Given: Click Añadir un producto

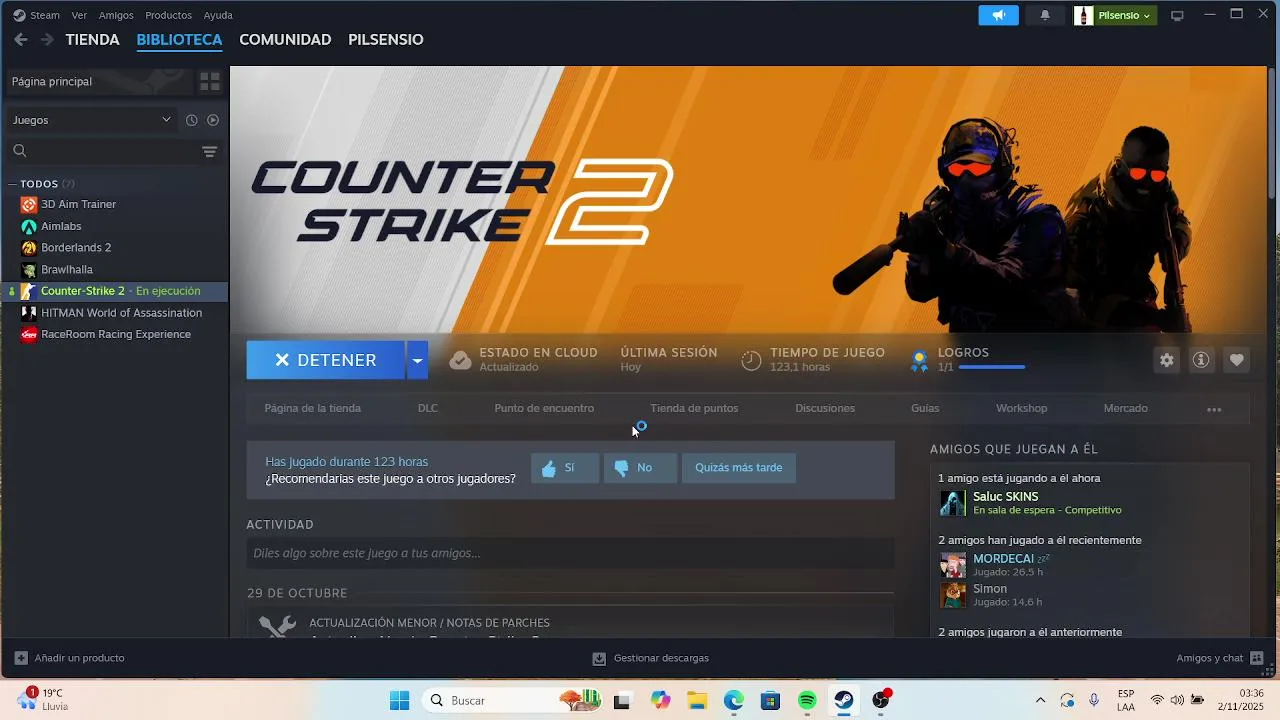Looking at the screenshot, I should point(69,658).
